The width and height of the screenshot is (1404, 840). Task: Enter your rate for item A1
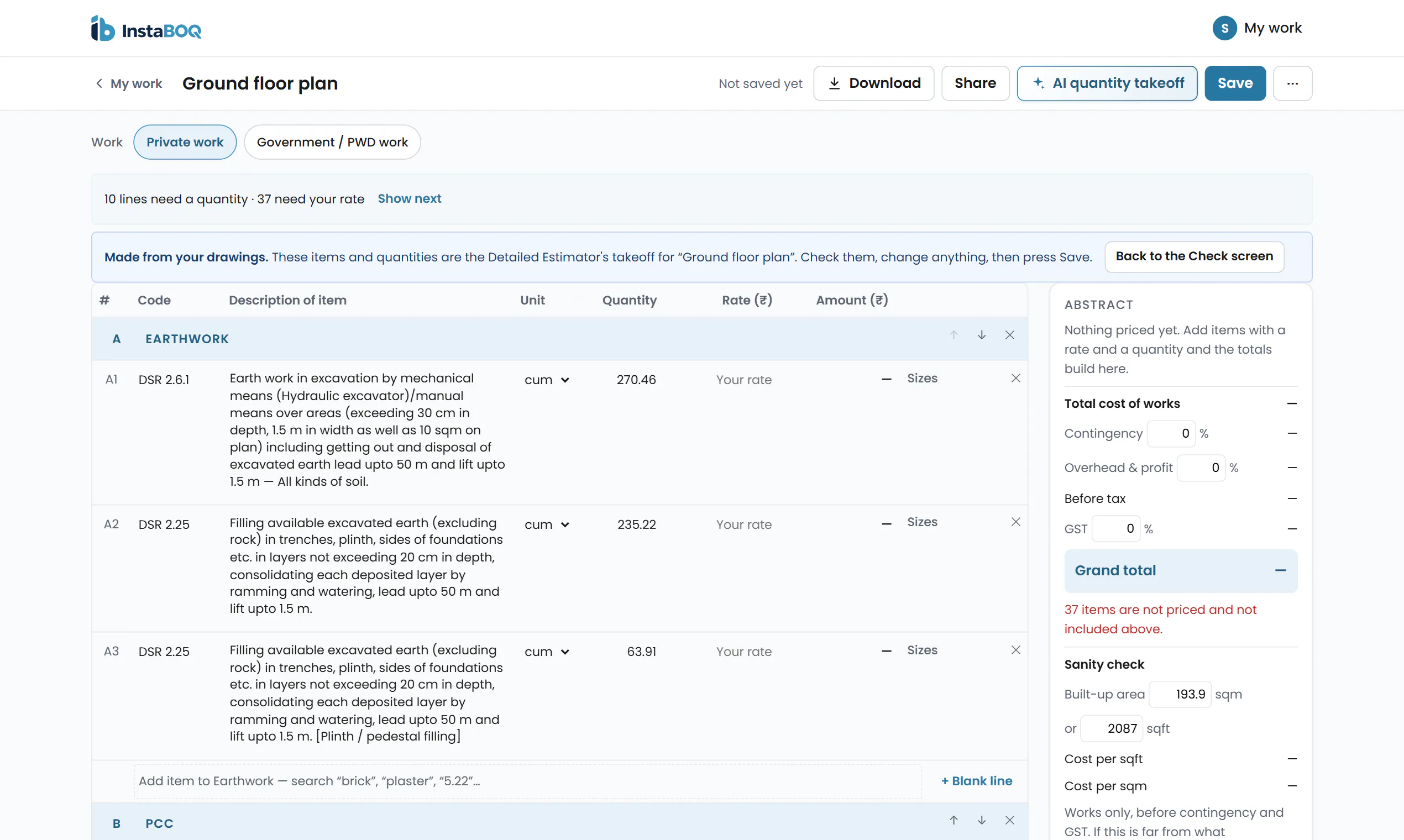[x=744, y=380]
